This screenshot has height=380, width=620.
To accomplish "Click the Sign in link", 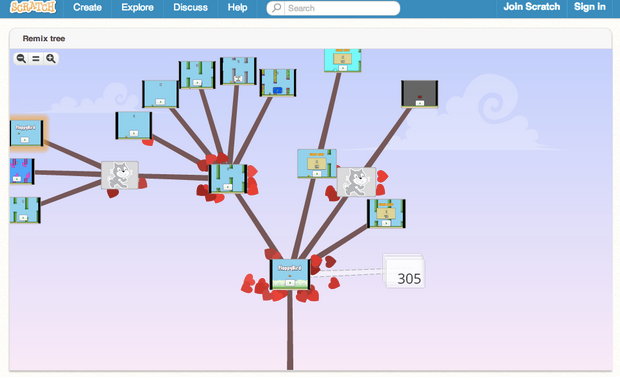I will click(x=590, y=7).
